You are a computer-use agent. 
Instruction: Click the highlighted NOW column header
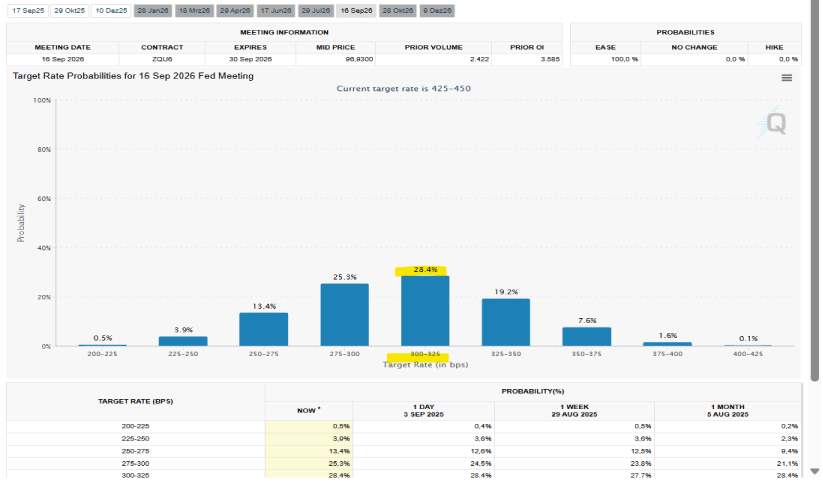(308, 410)
